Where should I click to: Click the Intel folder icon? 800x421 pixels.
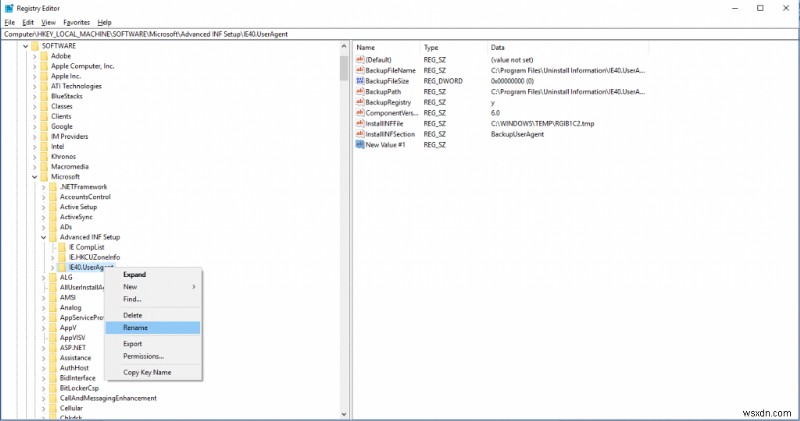click(x=44, y=146)
